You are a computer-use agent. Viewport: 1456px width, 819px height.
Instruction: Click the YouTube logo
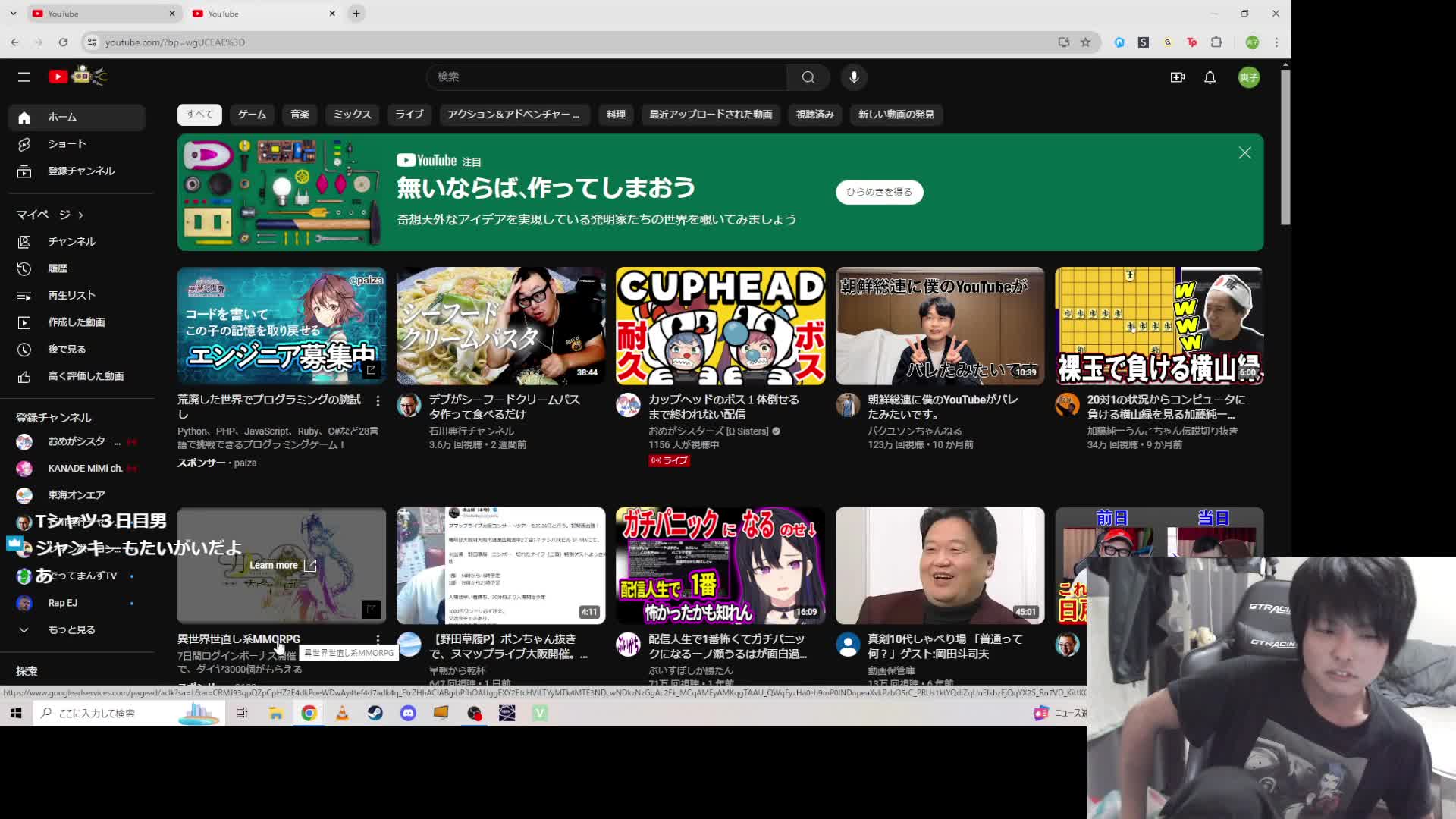point(77,76)
